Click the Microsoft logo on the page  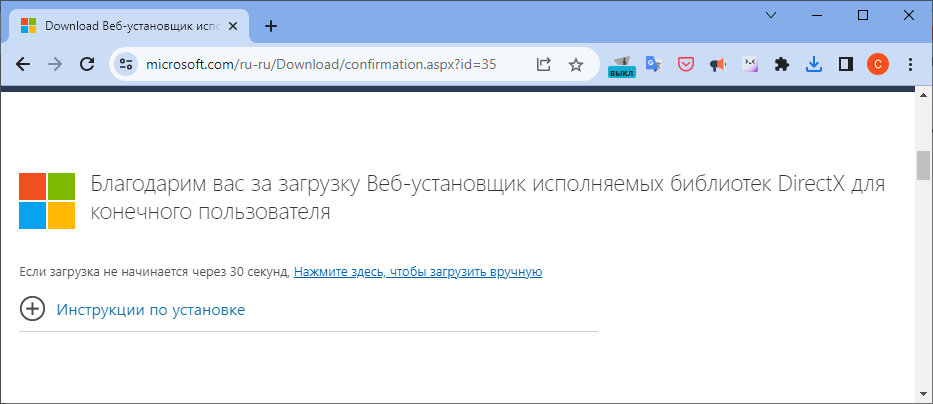click(x=47, y=201)
